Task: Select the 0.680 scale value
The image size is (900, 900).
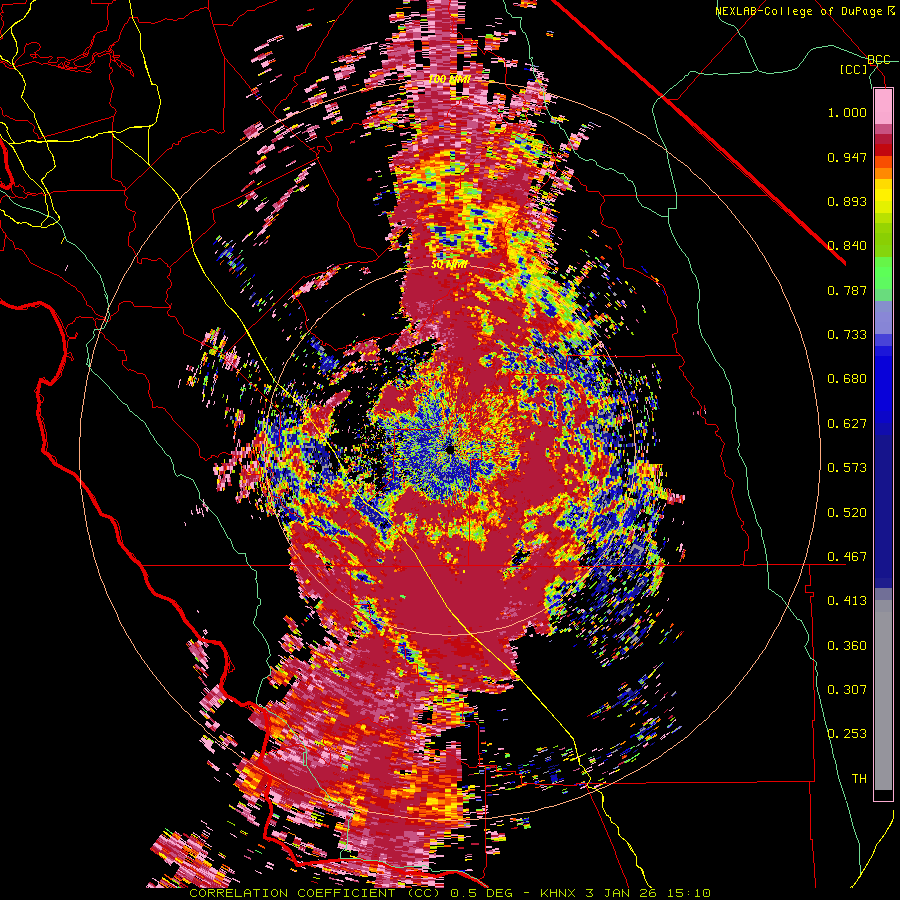Action: click(847, 379)
